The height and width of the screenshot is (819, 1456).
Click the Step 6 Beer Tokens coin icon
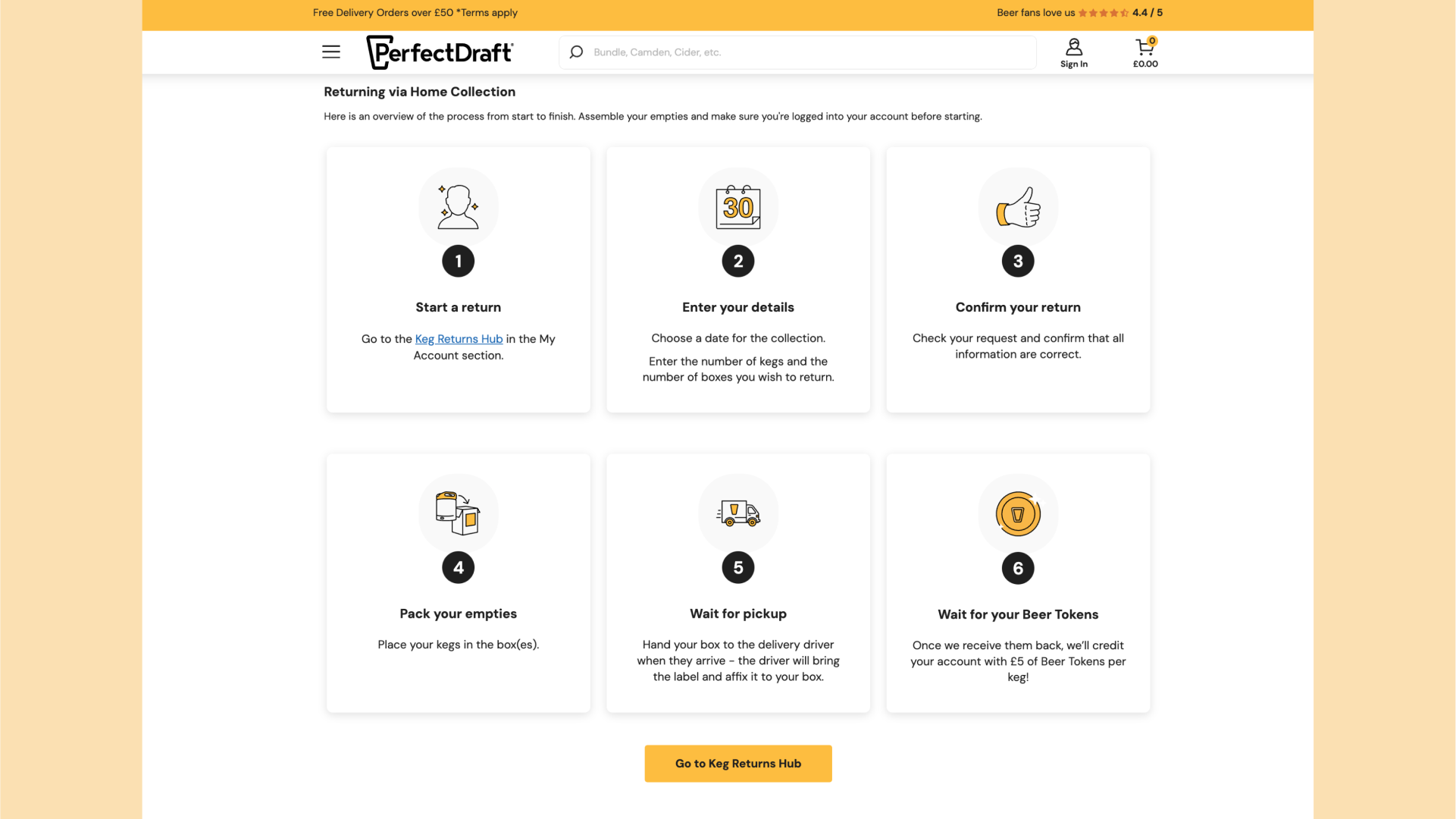tap(1018, 513)
